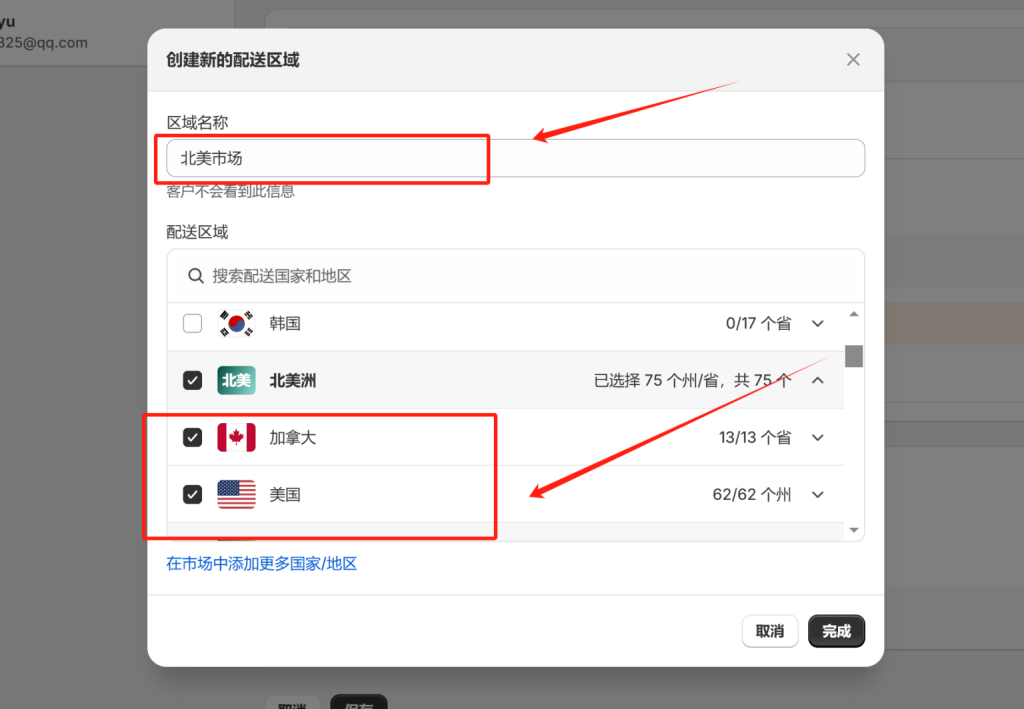Expand the 韩国 provinces list
Screen dimensions: 1024x709
point(817,323)
